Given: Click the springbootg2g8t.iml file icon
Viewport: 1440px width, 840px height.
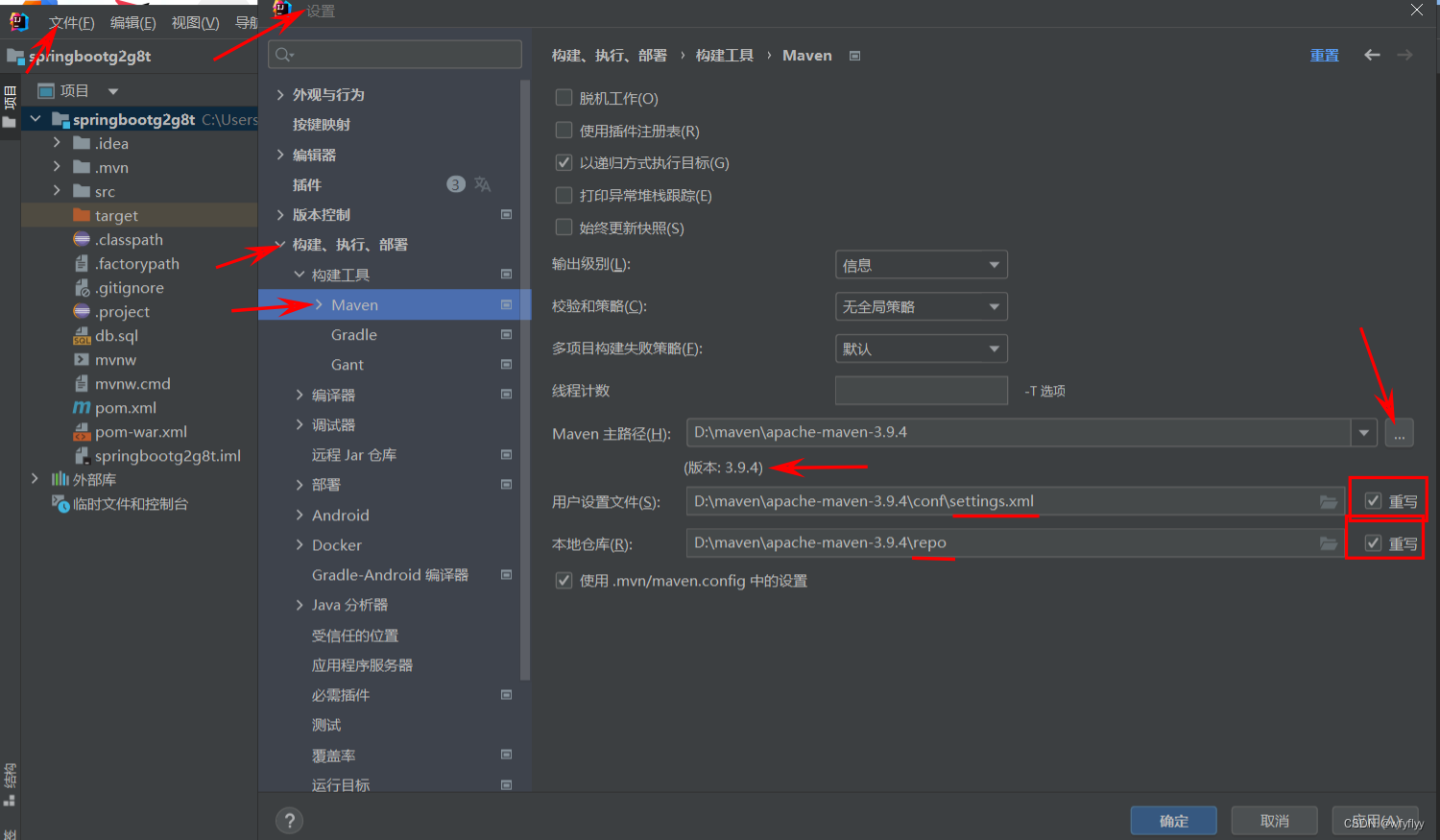Looking at the screenshot, I should 82,456.
